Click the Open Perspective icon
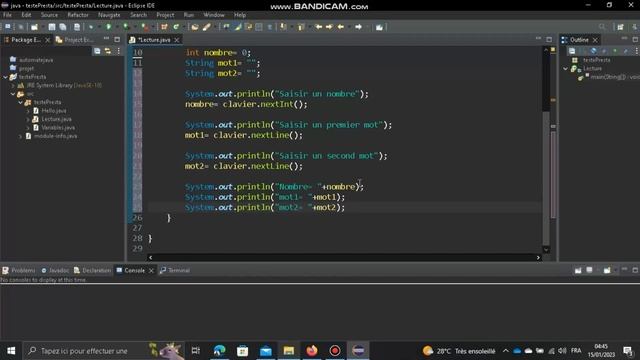Screen dimensions: 640x360 point(620,27)
